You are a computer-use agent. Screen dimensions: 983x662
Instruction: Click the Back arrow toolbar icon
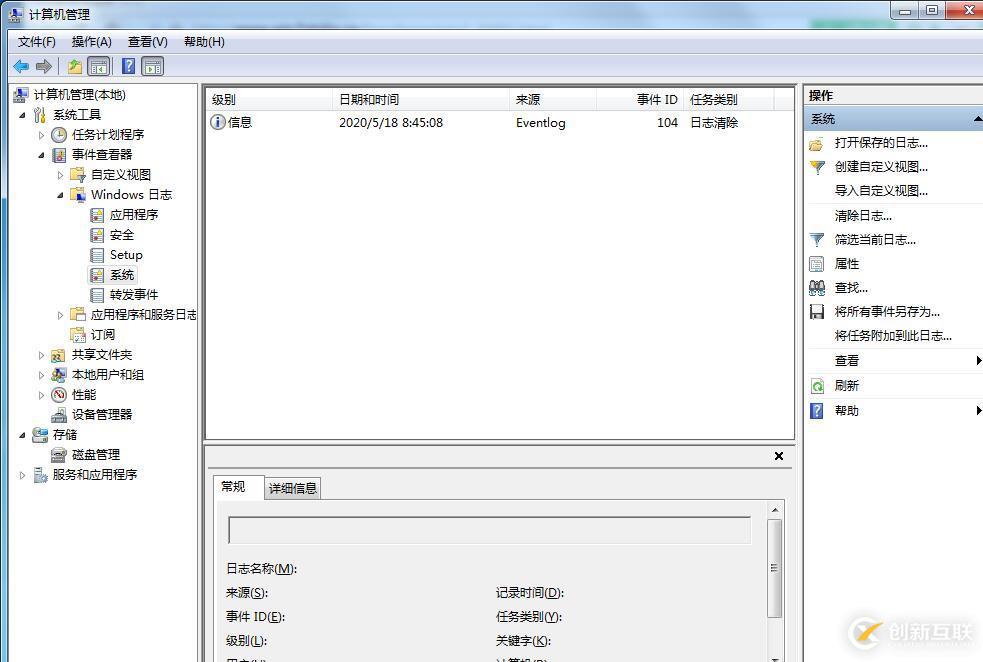coord(21,66)
